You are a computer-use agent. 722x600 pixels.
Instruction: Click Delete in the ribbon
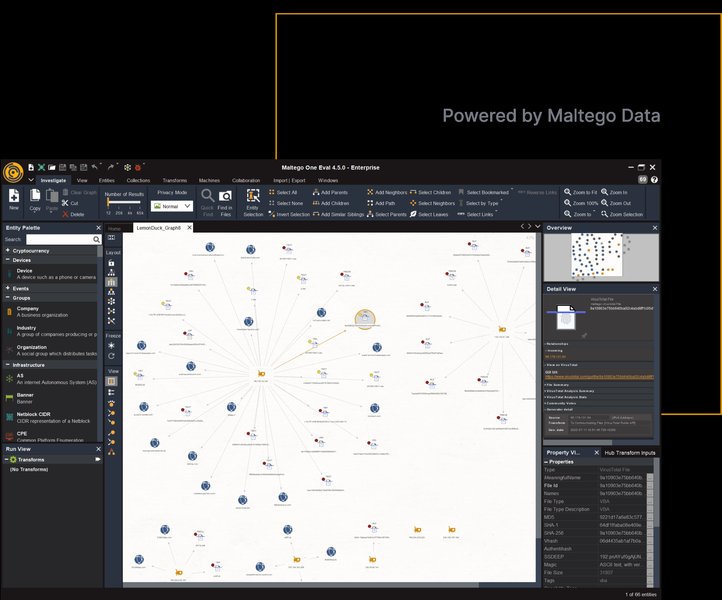pyautogui.click(x=73, y=214)
